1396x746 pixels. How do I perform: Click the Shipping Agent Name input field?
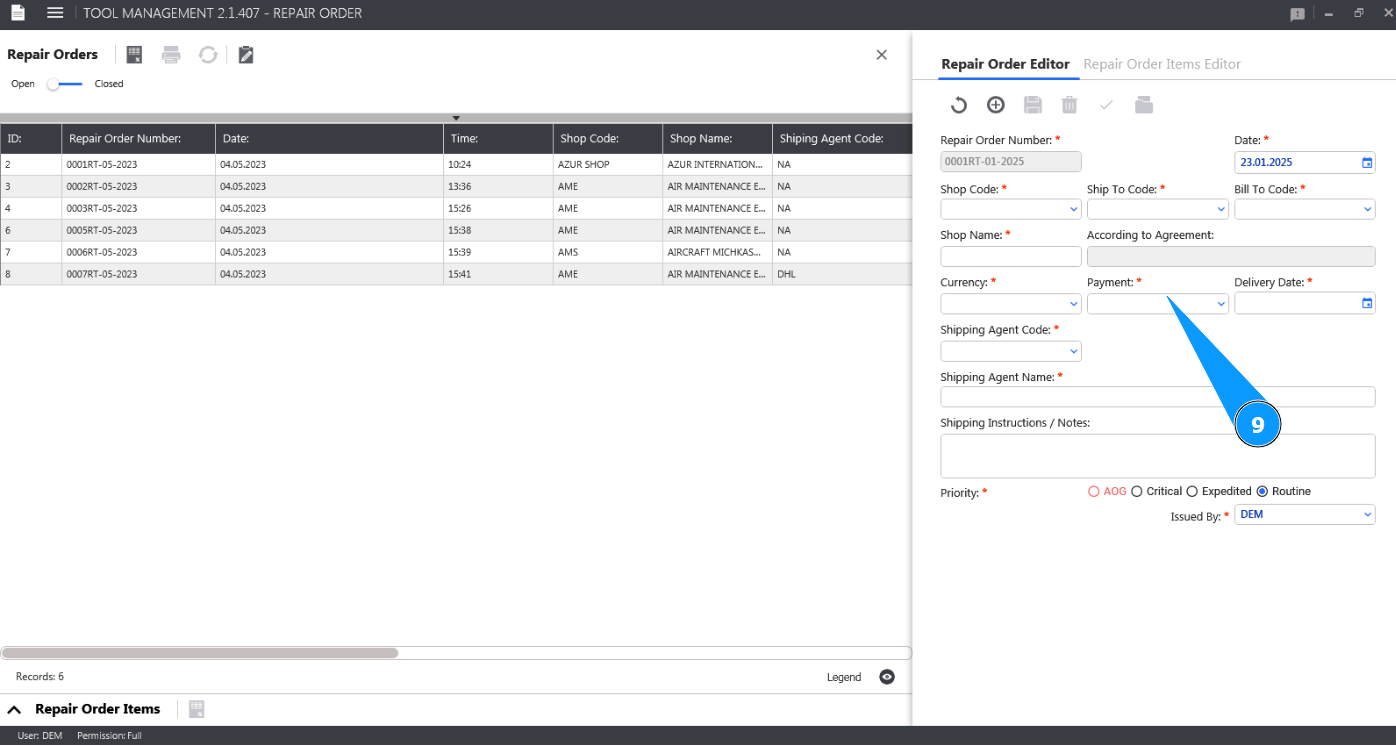[1158, 397]
